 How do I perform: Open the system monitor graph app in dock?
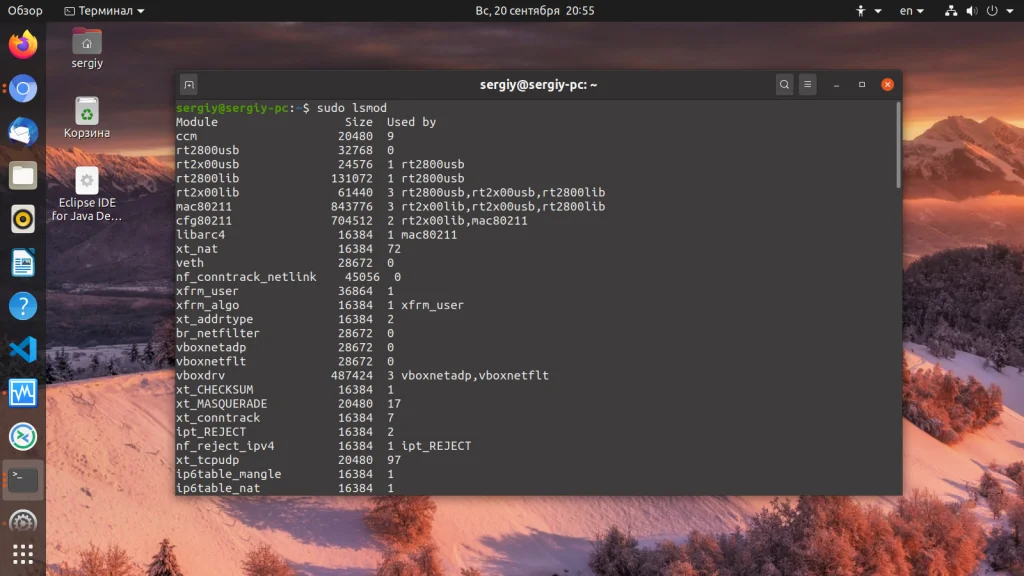click(23, 393)
